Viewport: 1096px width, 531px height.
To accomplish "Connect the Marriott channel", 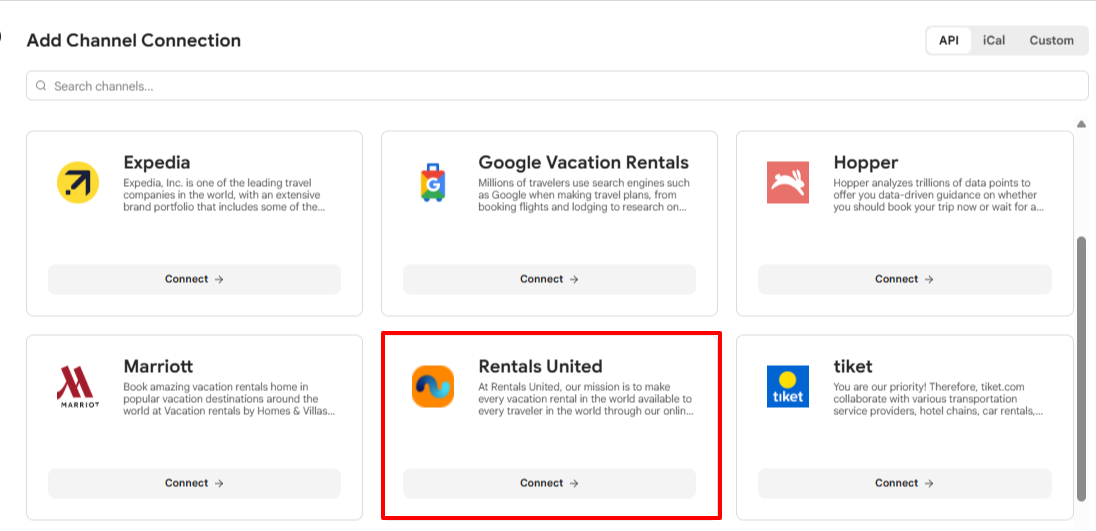I will pos(194,483).
